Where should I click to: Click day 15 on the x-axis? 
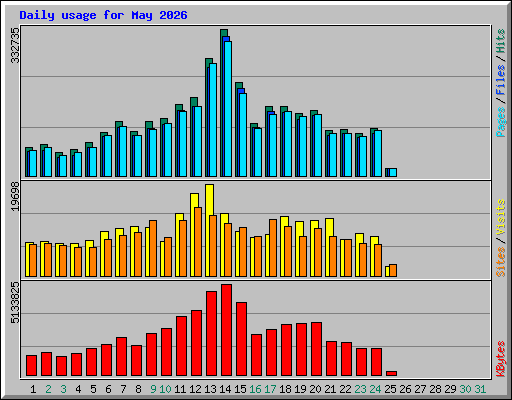coord(240,389)
